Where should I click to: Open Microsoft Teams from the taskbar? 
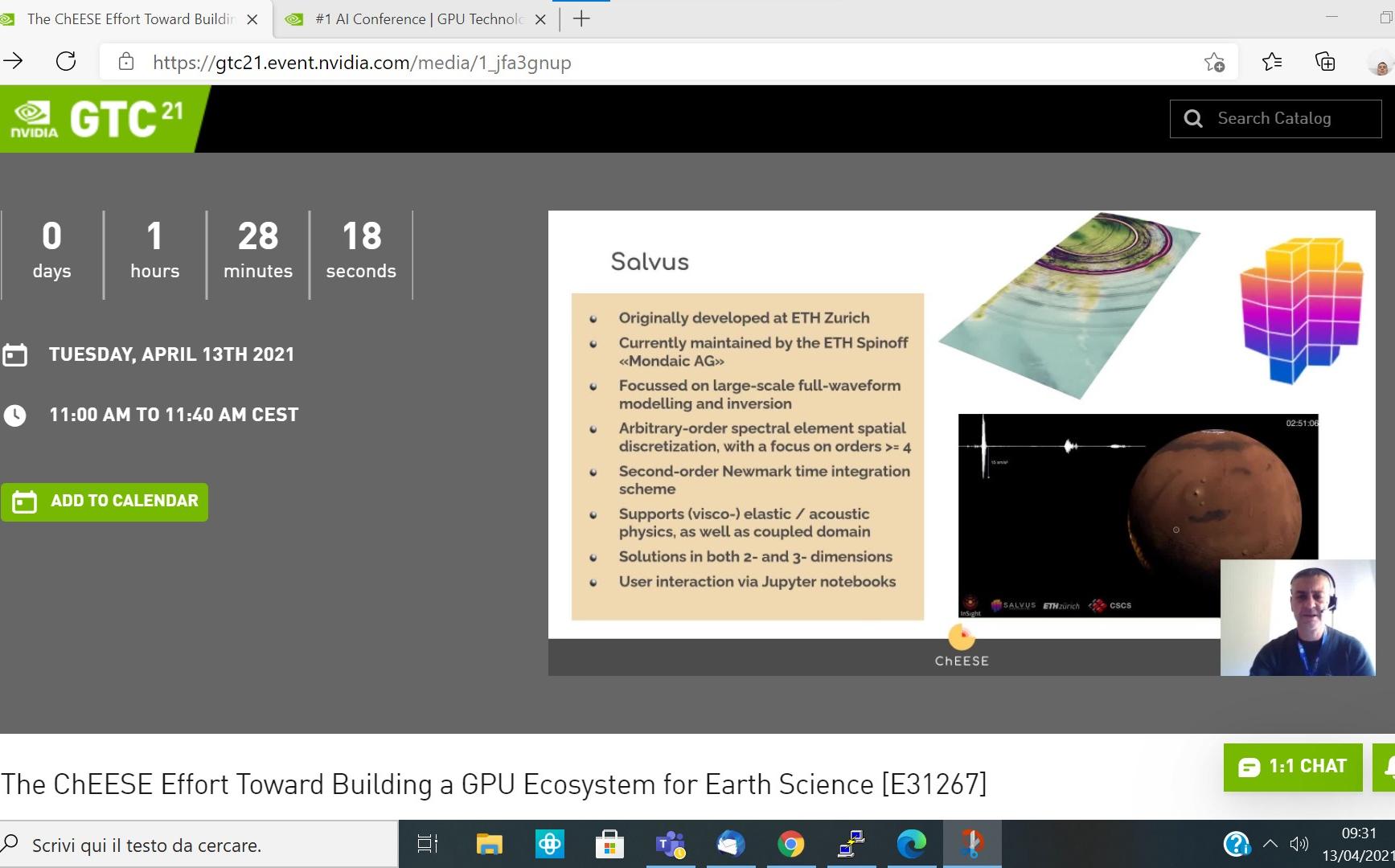click(670, 844)
